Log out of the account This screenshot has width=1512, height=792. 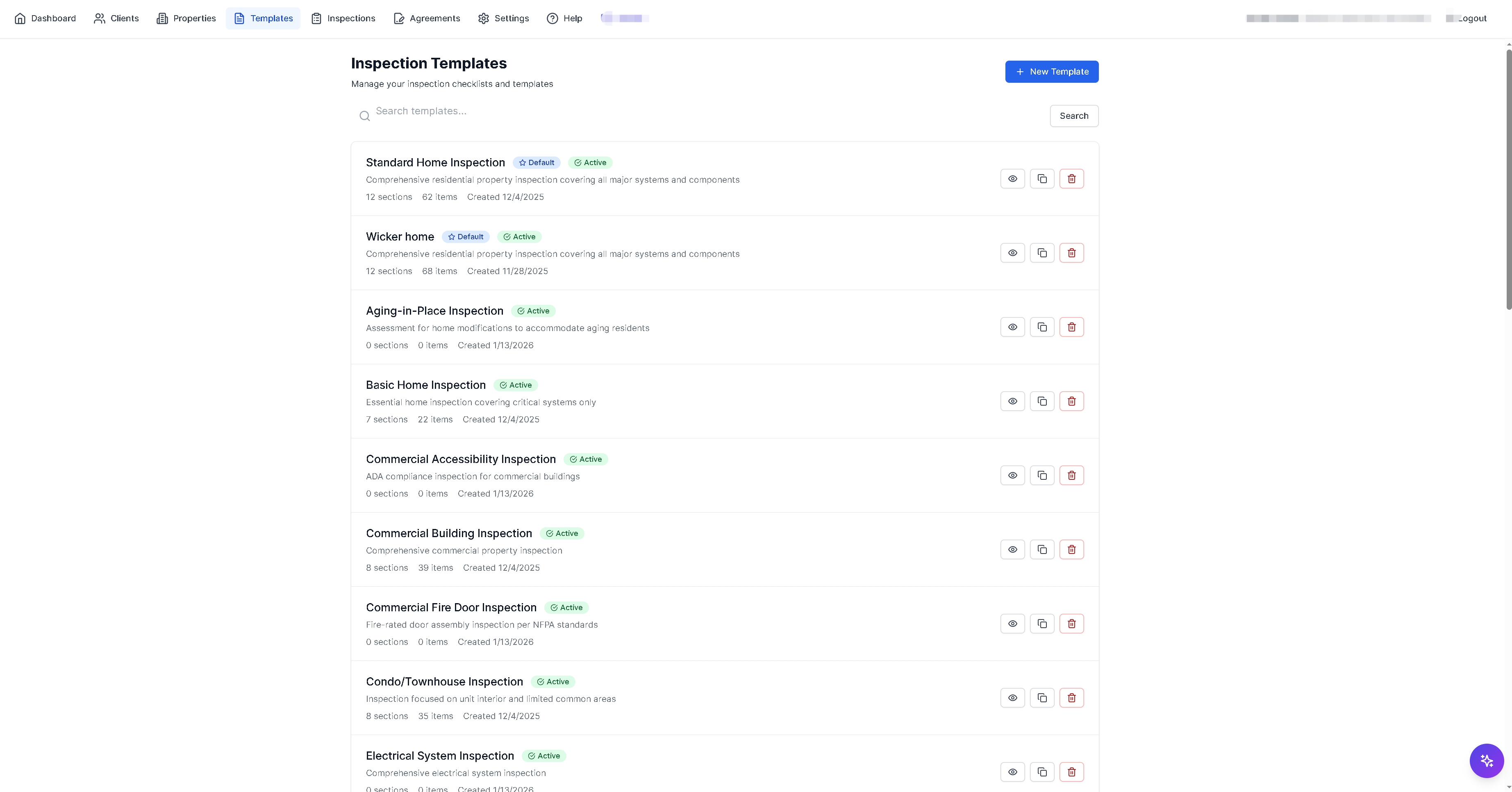tap(1472, 18)
